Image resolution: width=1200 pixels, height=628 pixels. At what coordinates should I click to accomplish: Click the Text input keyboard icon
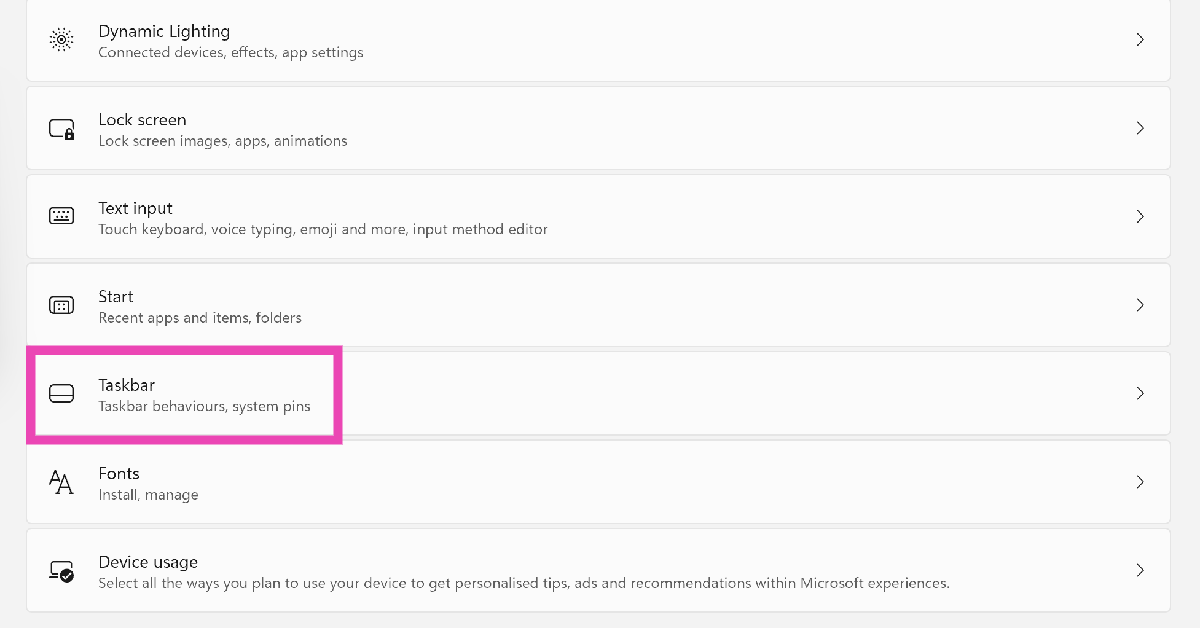tap(61, 217)
